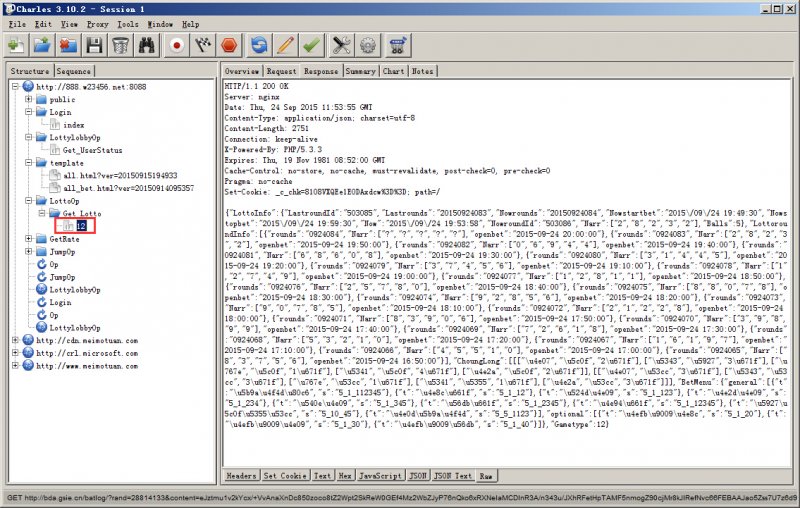Open the Proxy menu
The width and height of the screenshot is (800, 508).
coord(97,24)
